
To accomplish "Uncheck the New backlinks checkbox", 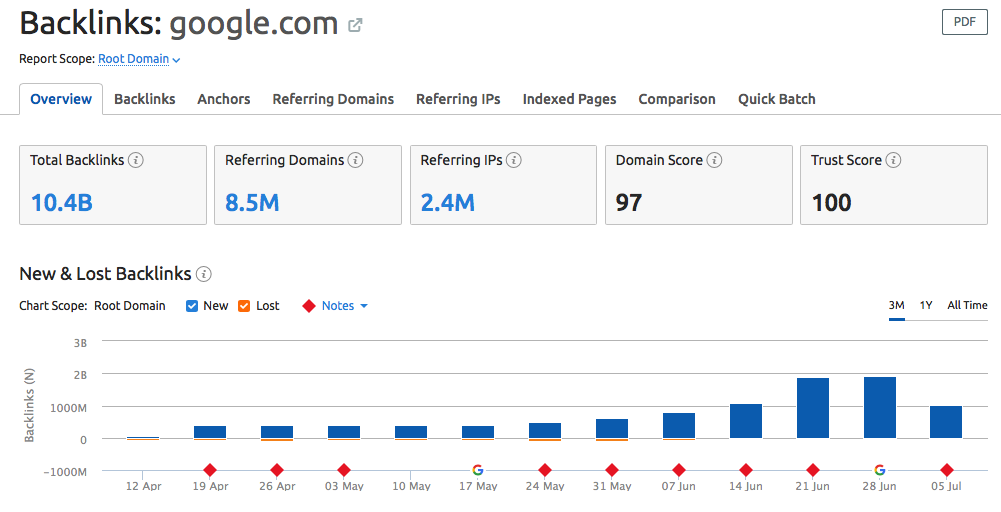I will click(x=192, y=306).
